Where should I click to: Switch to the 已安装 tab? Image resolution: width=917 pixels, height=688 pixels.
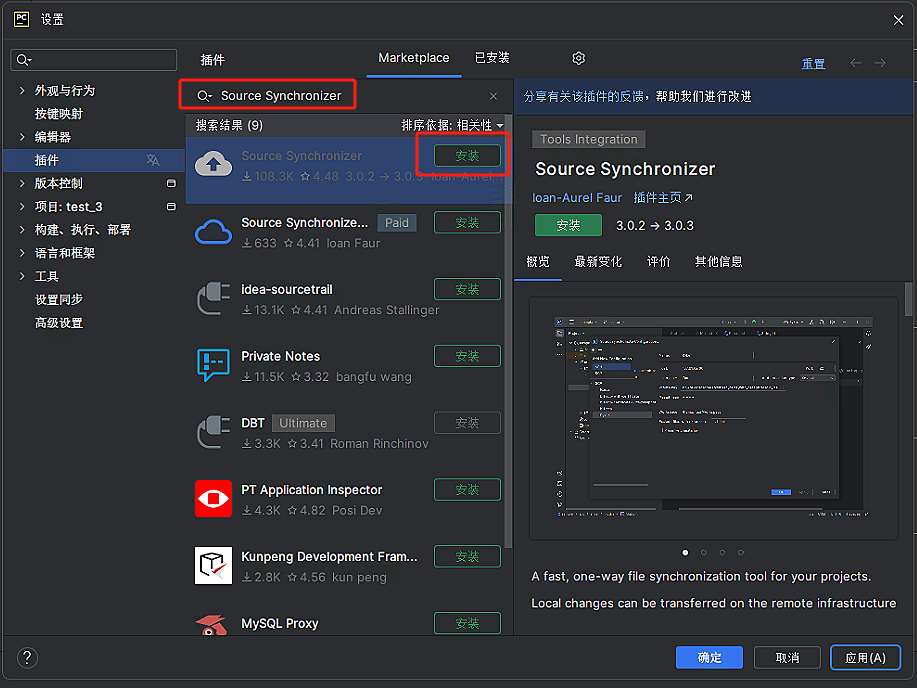(x=492, y=58)
